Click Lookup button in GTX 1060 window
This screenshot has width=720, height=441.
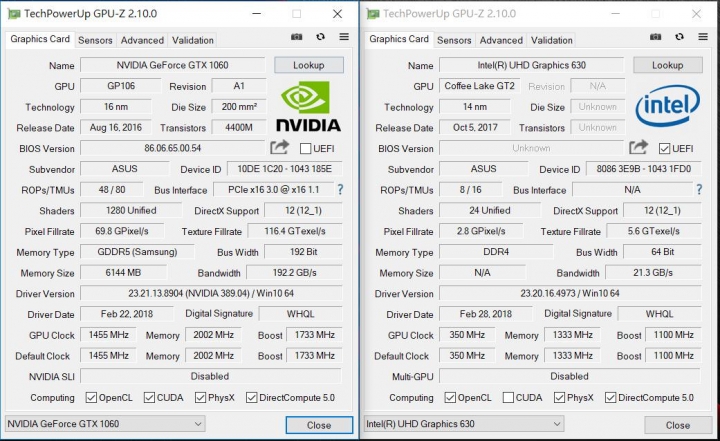point(309,65)
